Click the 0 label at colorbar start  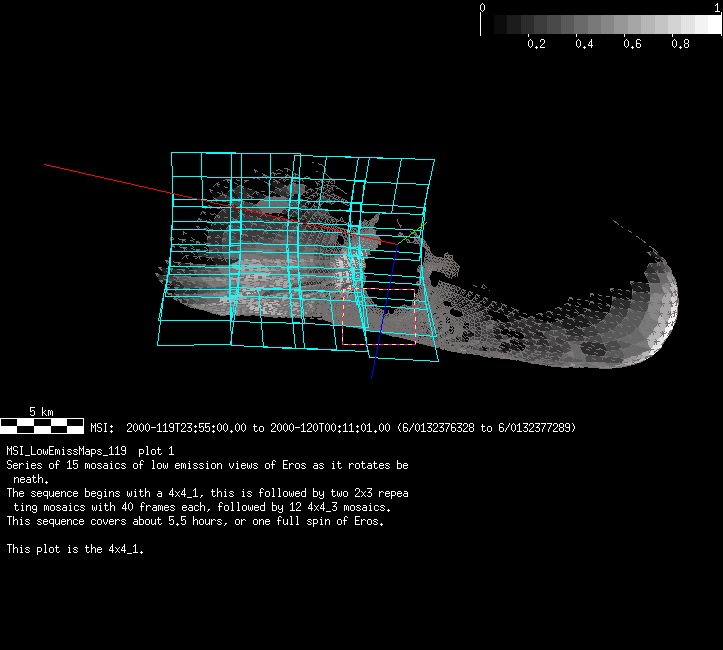coord(483,7)
